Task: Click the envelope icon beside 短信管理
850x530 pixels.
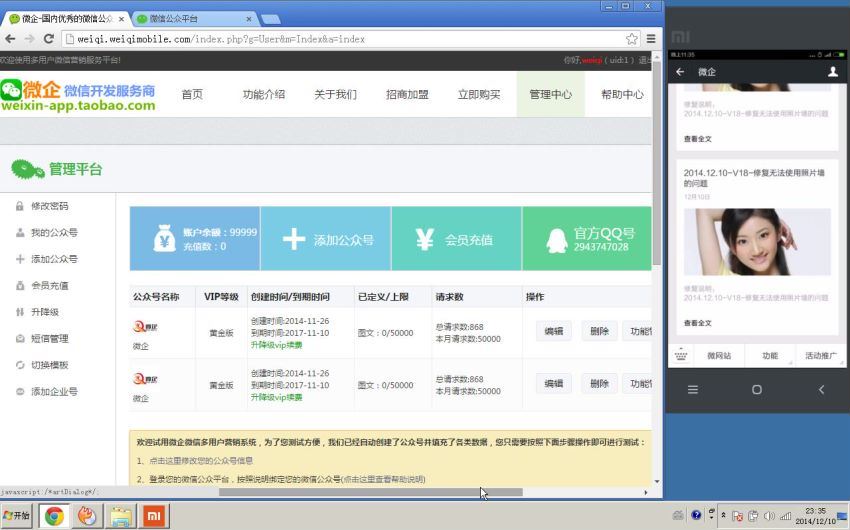Action: coord(20,339)
